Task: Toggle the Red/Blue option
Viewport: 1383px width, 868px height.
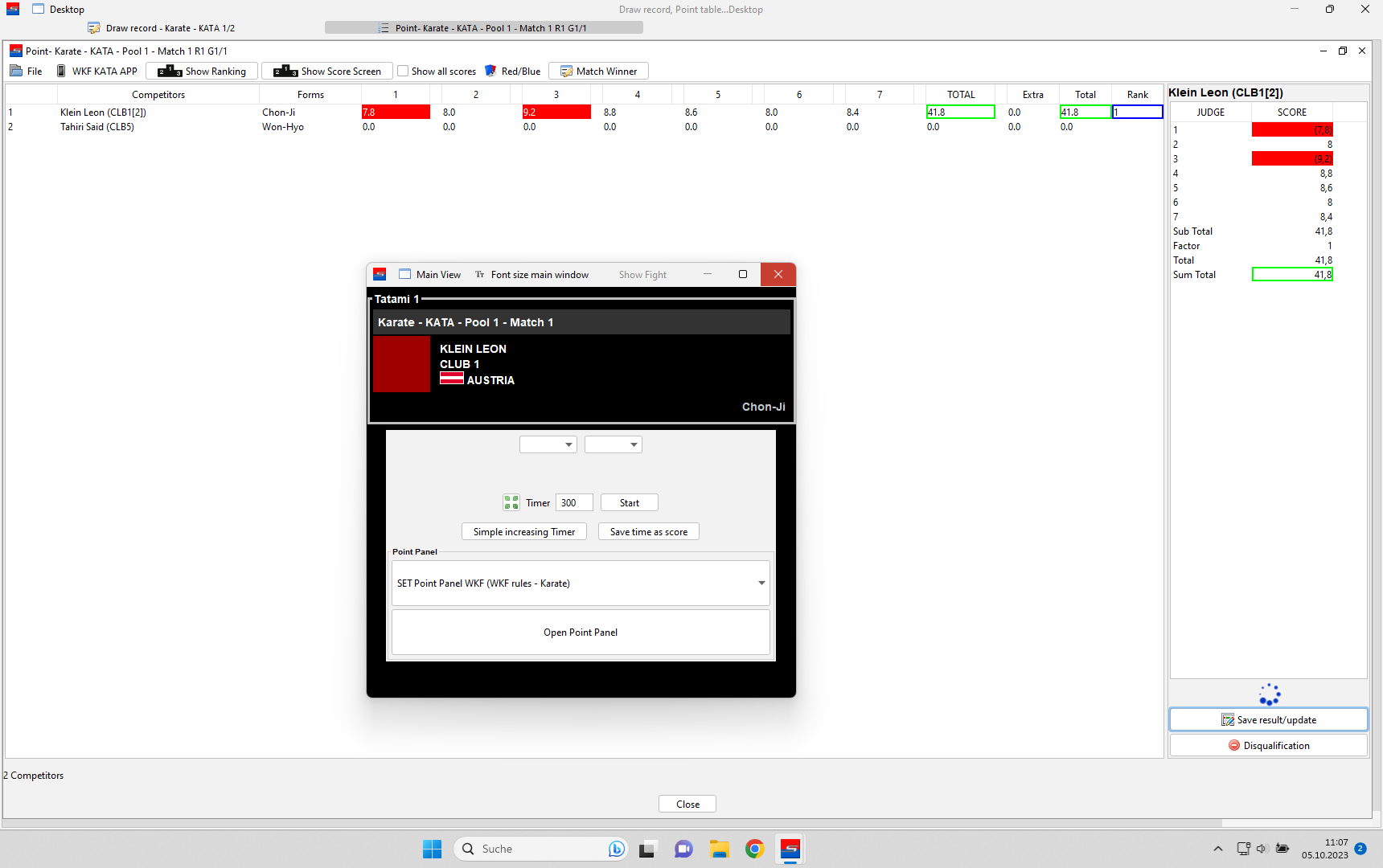Action: click(512, 71)
